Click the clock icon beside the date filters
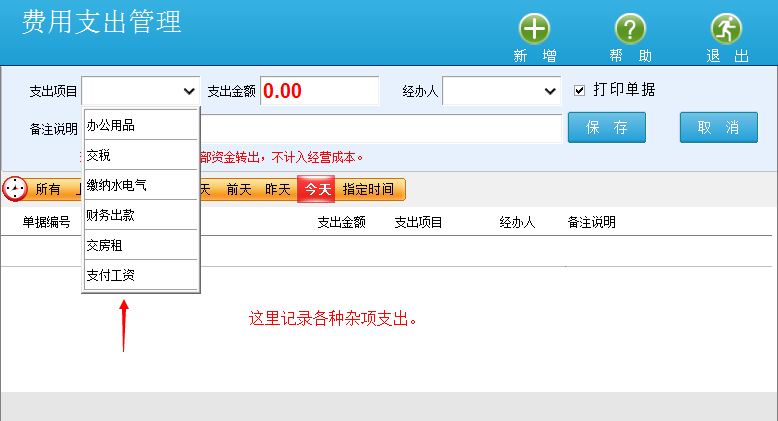 tap(15, 189)
